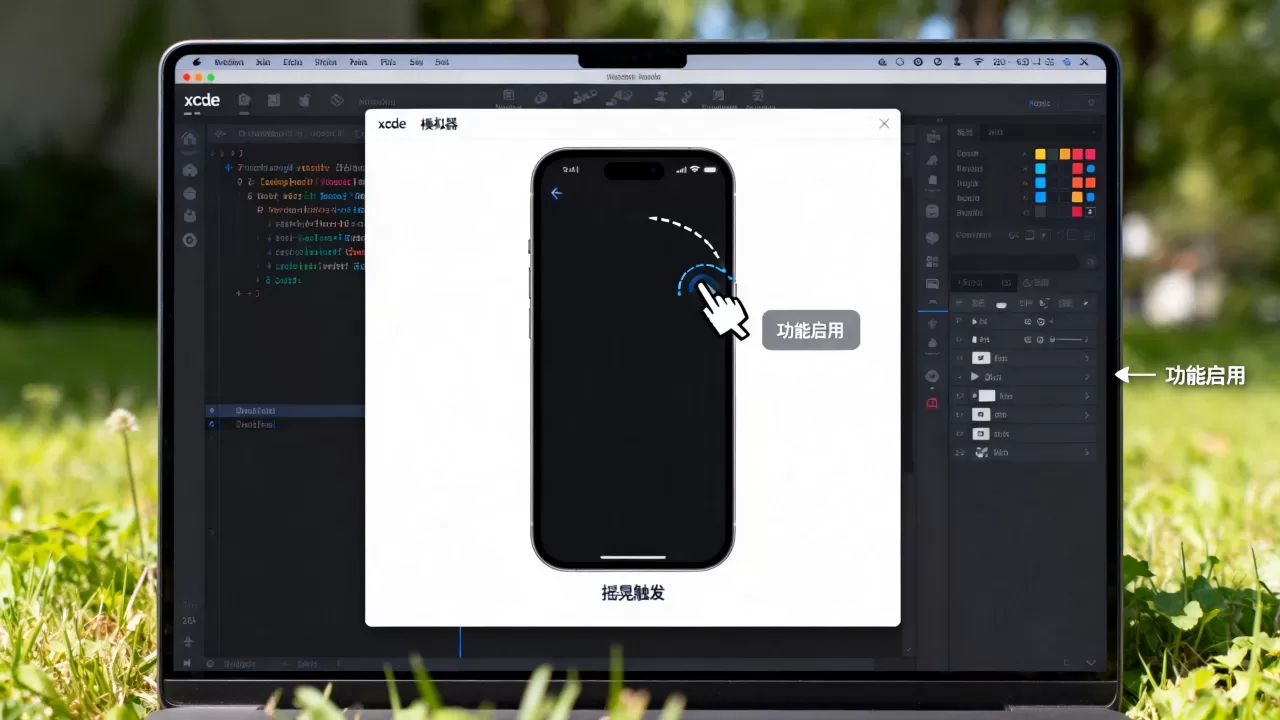This screenshot has width=1280, height=720.
Task: Select the 模拟器 label in the dialog header
Action: (439, 124)
